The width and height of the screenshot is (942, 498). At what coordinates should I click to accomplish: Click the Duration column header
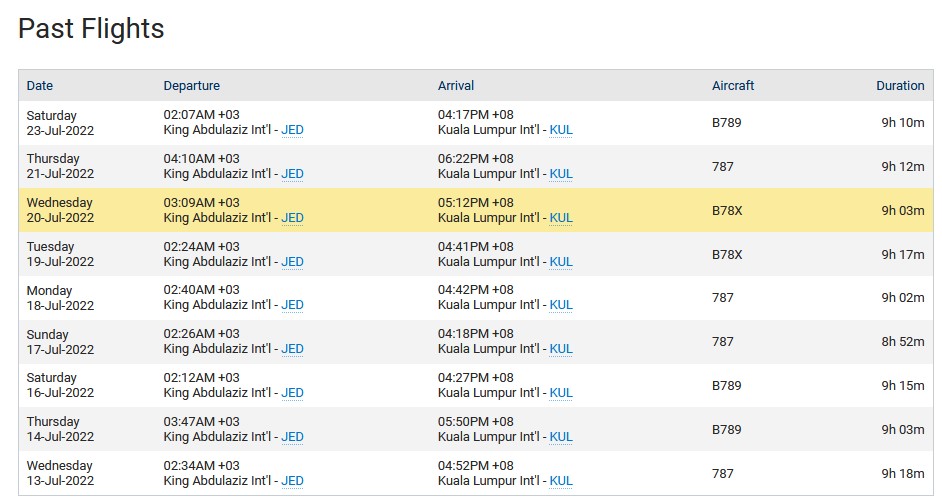(x=900, y=85)
